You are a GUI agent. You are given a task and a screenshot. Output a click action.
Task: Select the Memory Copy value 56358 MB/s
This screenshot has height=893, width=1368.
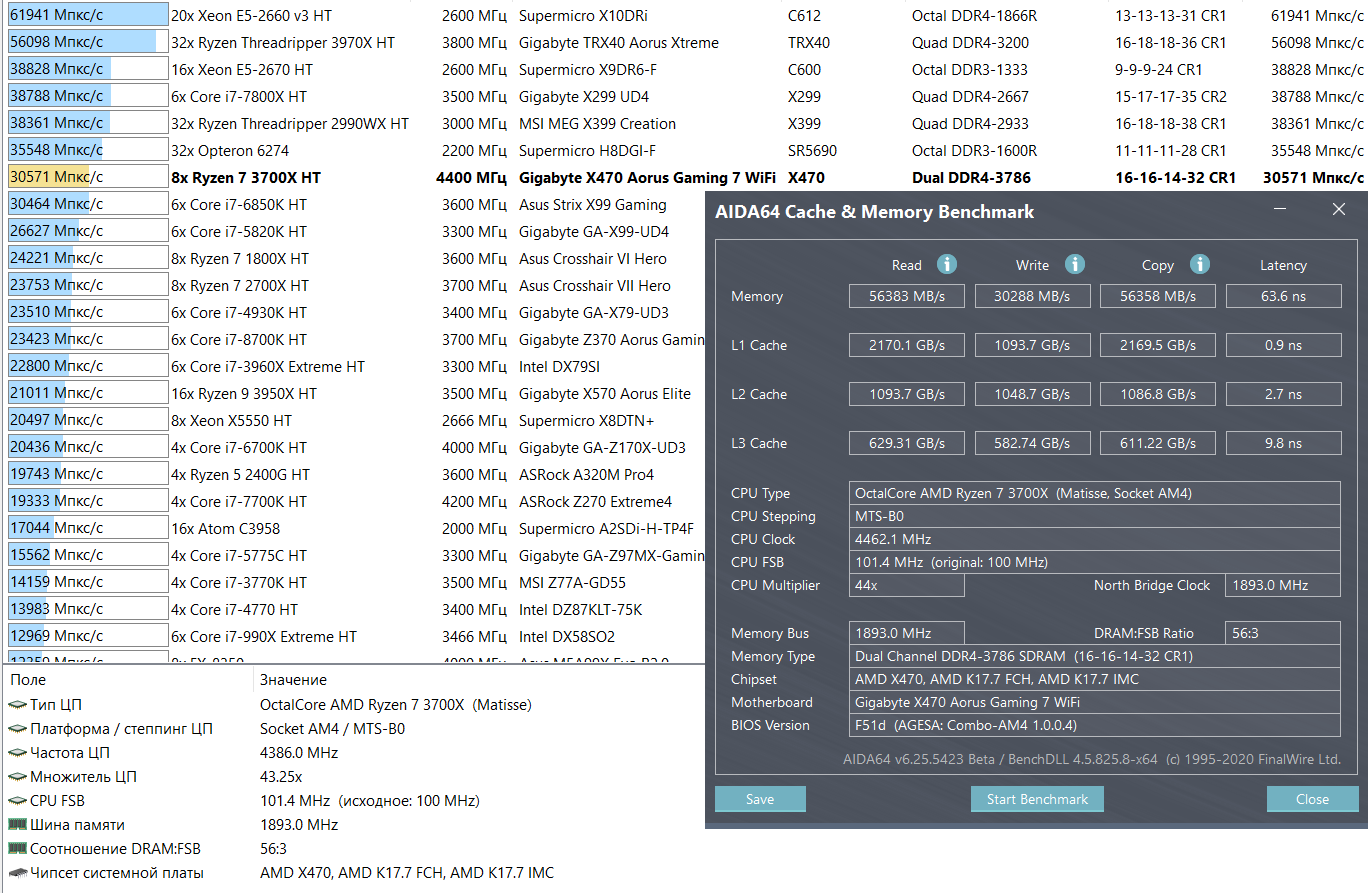(x=1158, y=296)
